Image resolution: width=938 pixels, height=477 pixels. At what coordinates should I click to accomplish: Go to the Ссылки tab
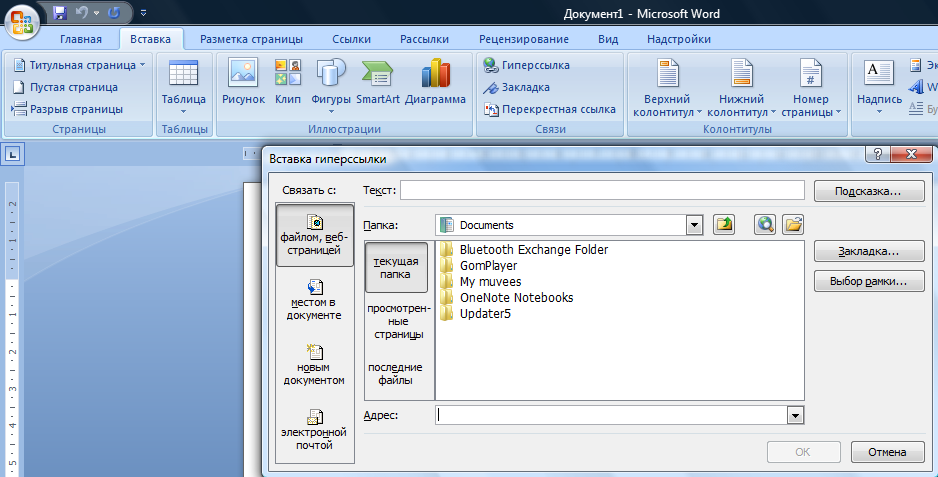[352, 39]
